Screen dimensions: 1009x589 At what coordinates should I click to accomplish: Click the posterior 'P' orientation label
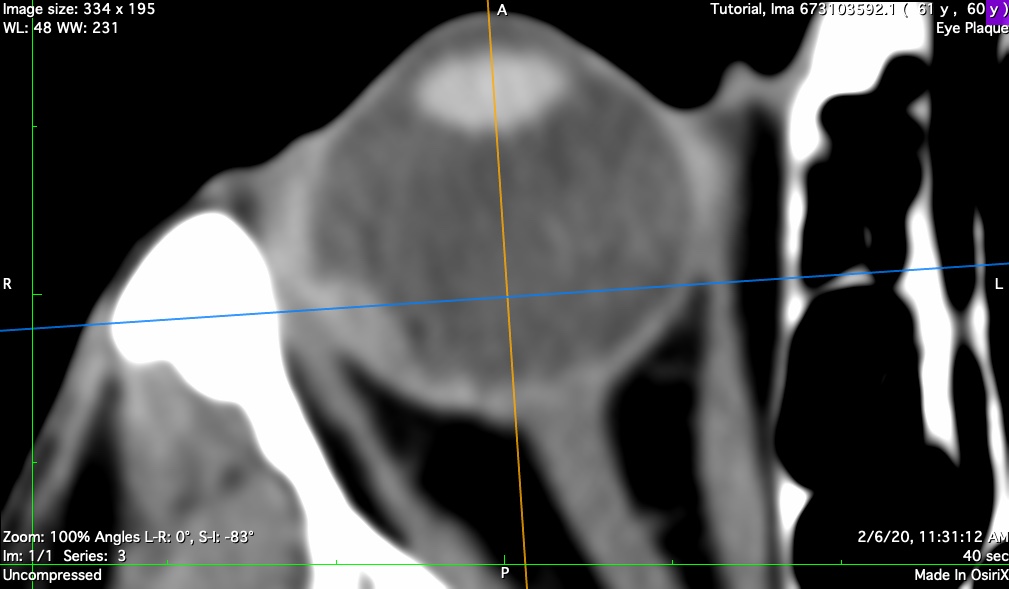505,573
